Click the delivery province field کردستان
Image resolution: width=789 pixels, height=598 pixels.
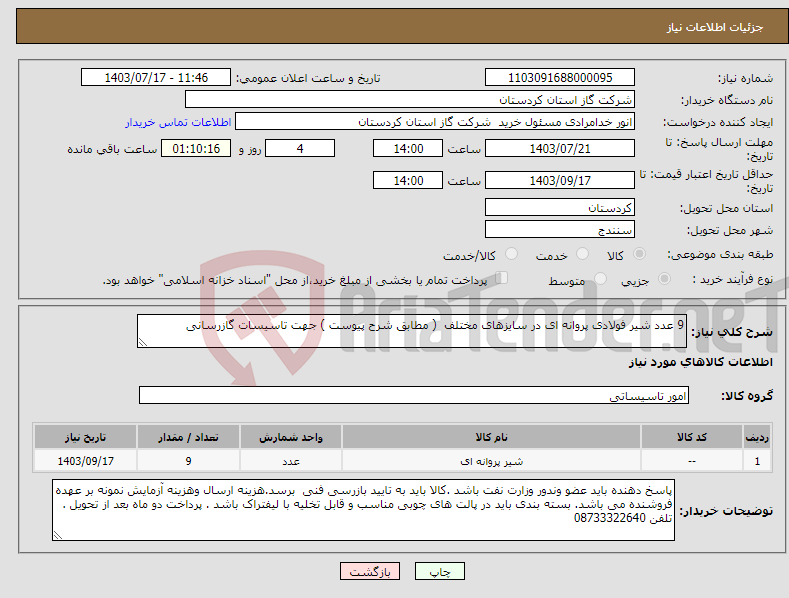560,207
